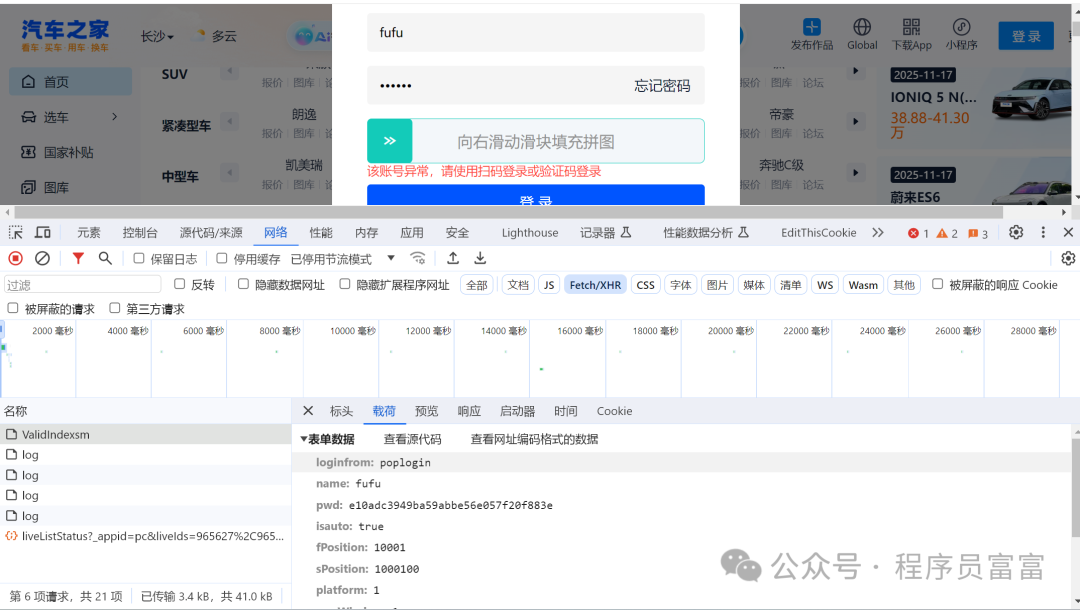Image resolution: width=1080 pixels, height=610 pixels.
Task: Toggle the device toolbar icon
Action: (43, 233)
